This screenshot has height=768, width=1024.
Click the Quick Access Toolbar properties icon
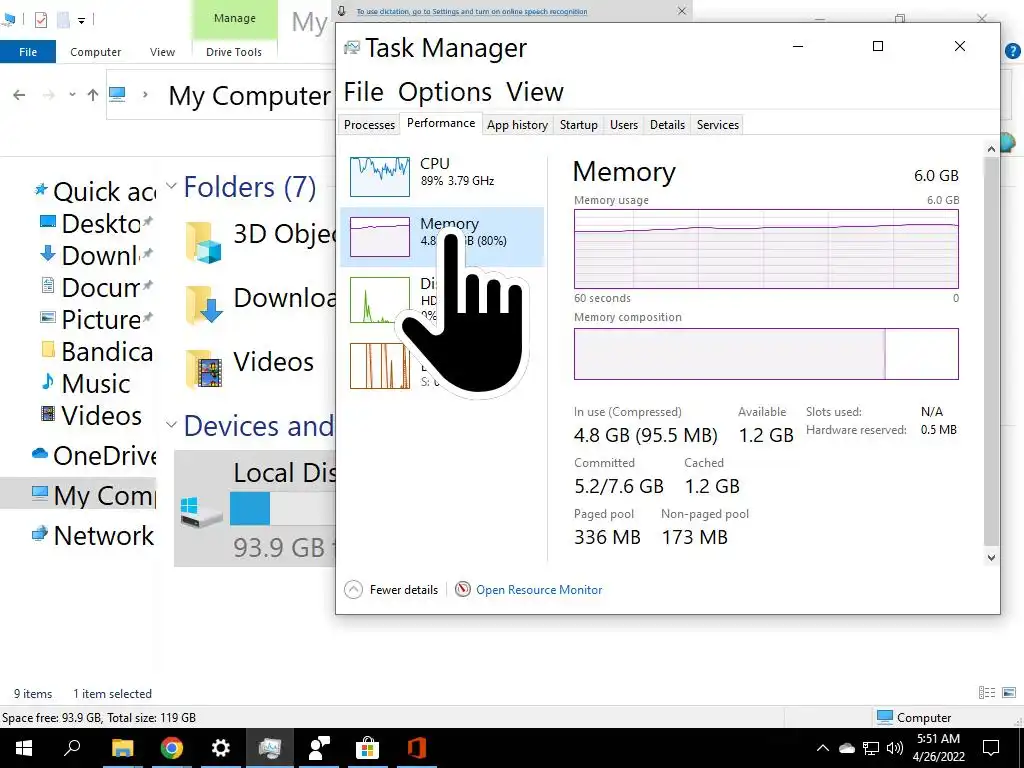[x=40, y=20]
